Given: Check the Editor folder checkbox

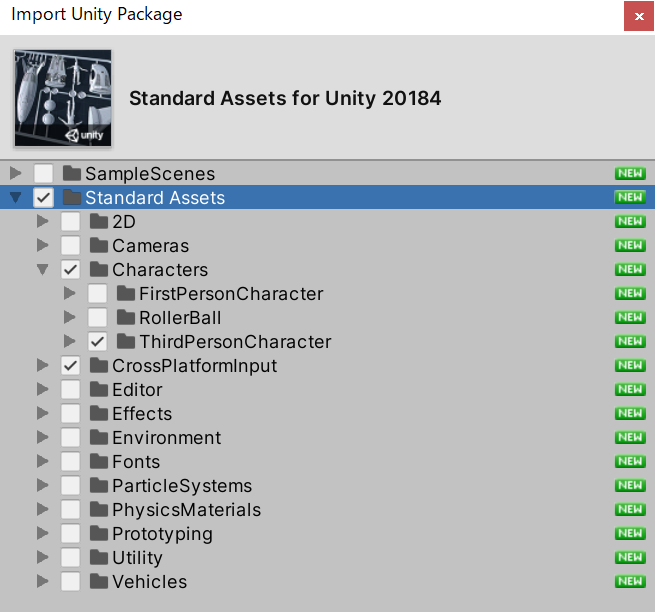Looking at the screenshot, I should pyautogui.click(x=70, y=389).
